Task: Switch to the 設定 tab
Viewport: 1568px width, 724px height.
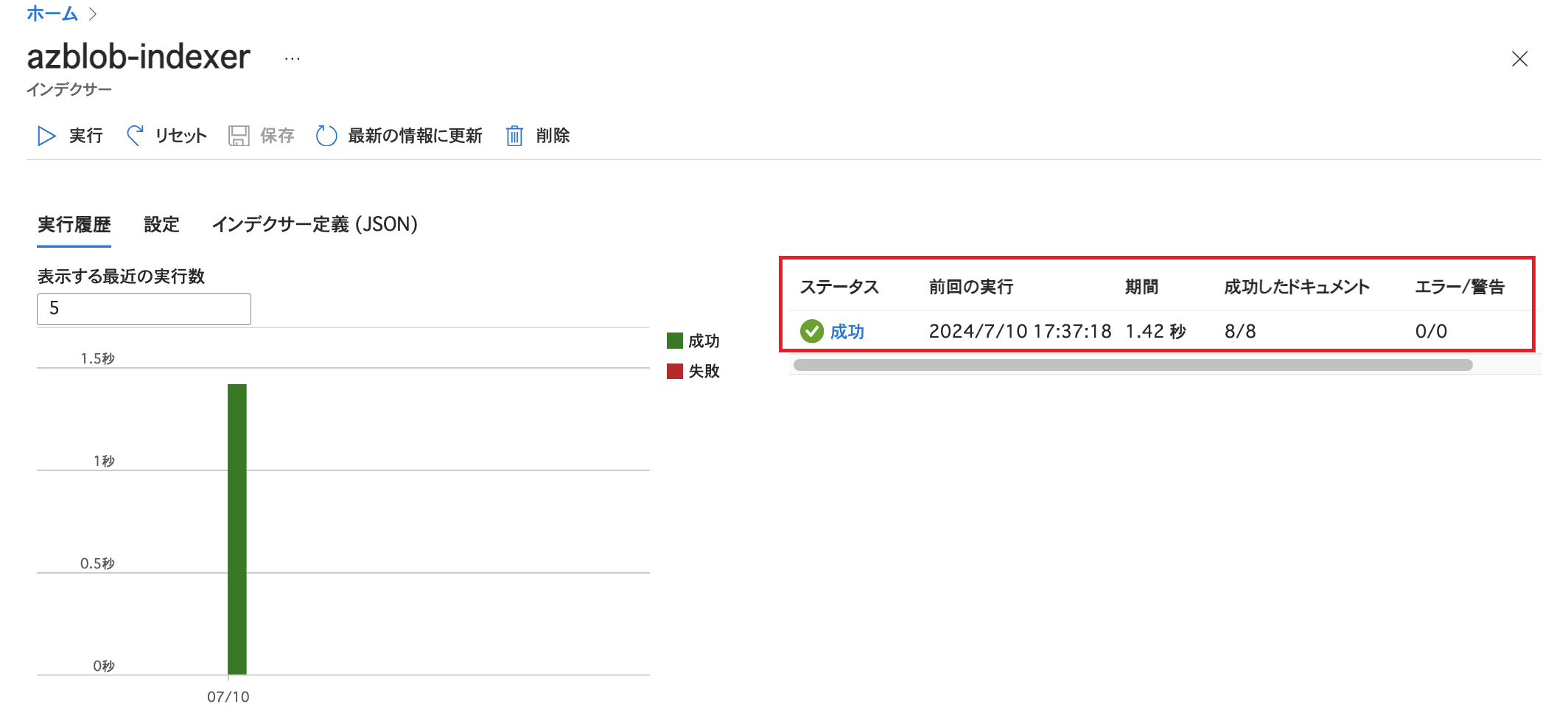Action: [x=161, y=224]
